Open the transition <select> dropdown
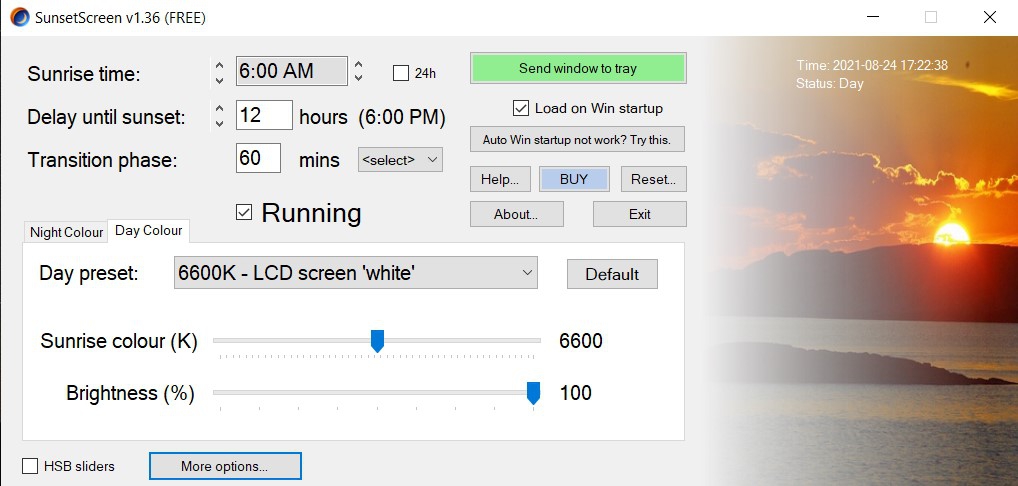 coord(400,160)
